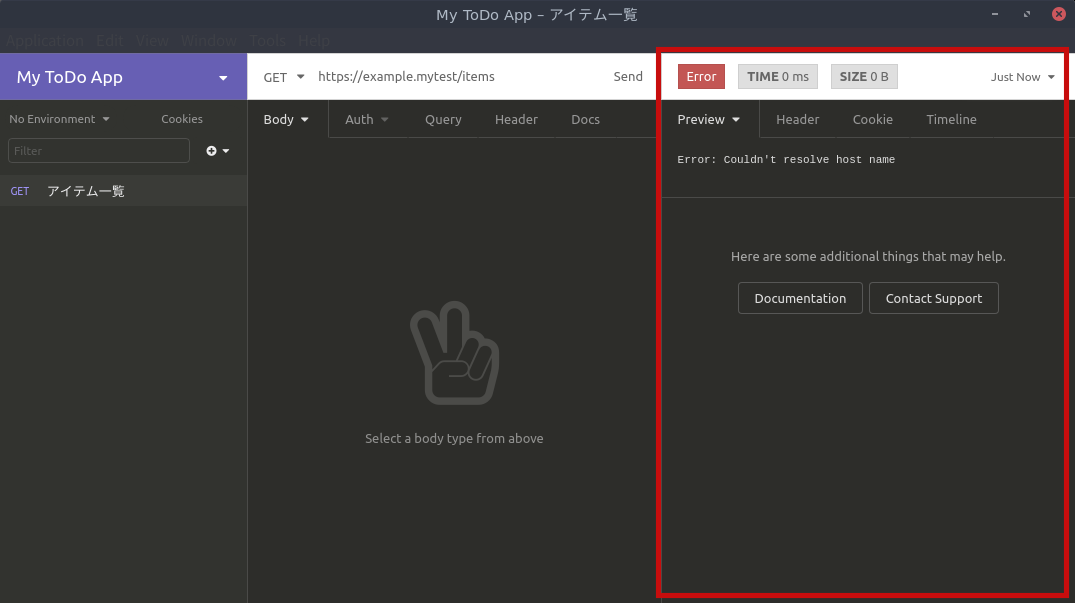Switch to the response Cookie tab
The width and height of the screenshot is (1075, 603).
click(x=872, y=120)
